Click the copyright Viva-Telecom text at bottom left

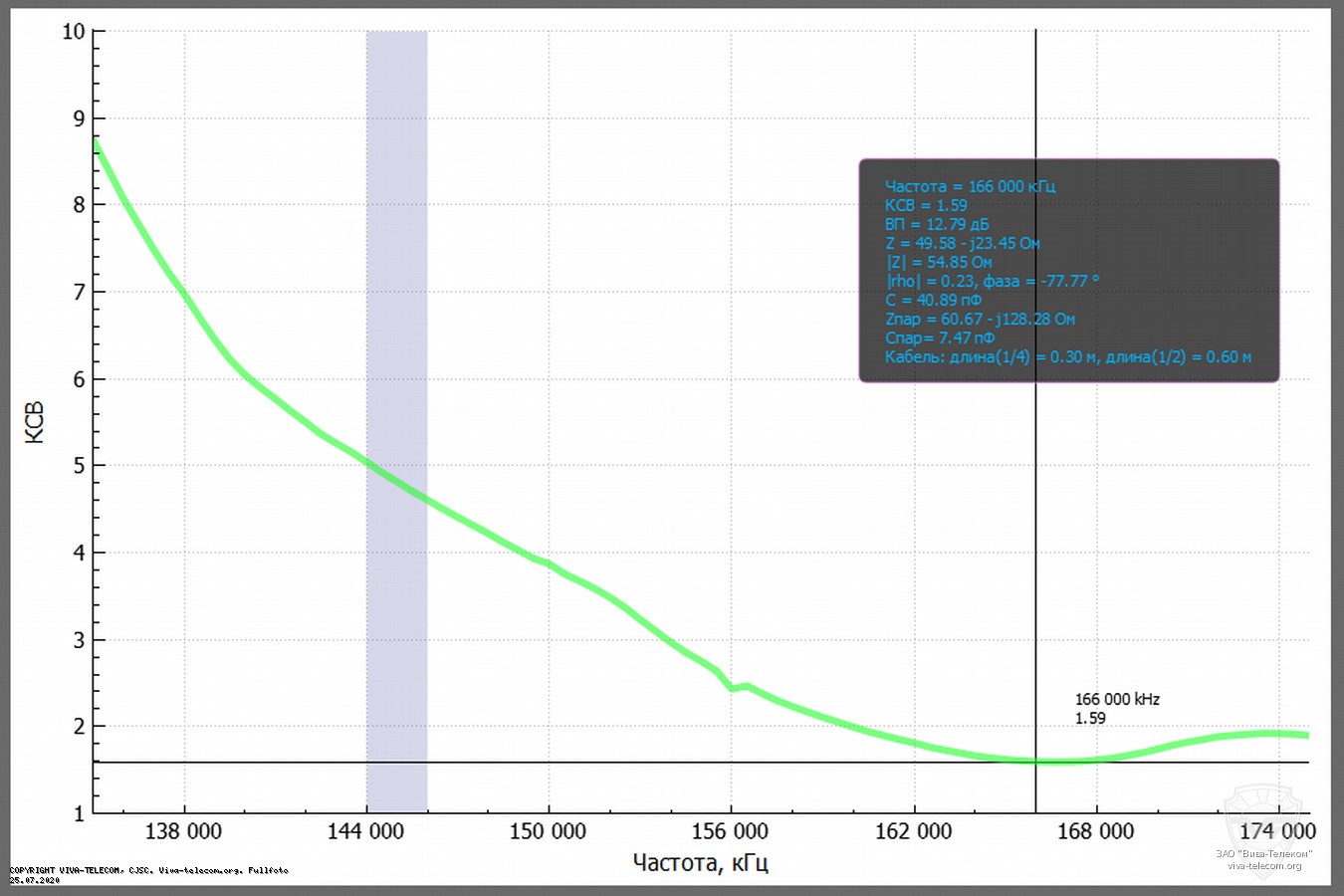coord(149,870)
